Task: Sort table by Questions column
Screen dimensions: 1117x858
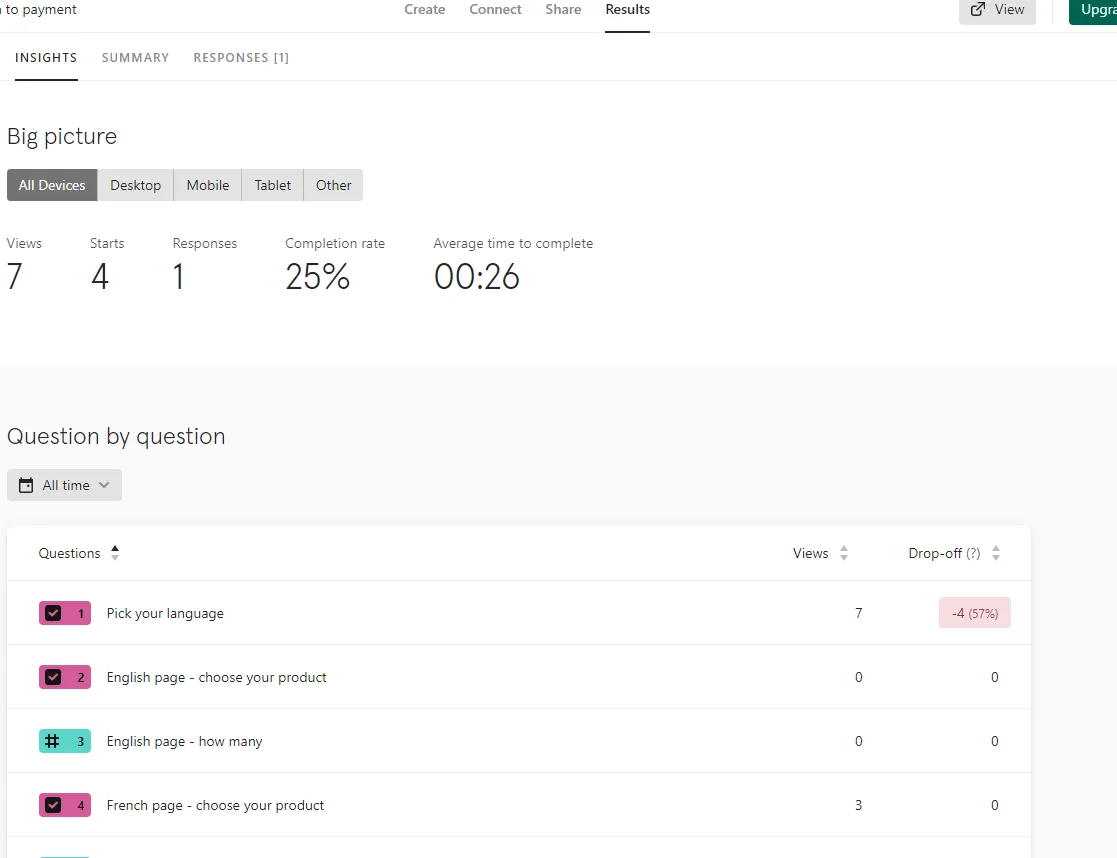Action: point(69,554)
